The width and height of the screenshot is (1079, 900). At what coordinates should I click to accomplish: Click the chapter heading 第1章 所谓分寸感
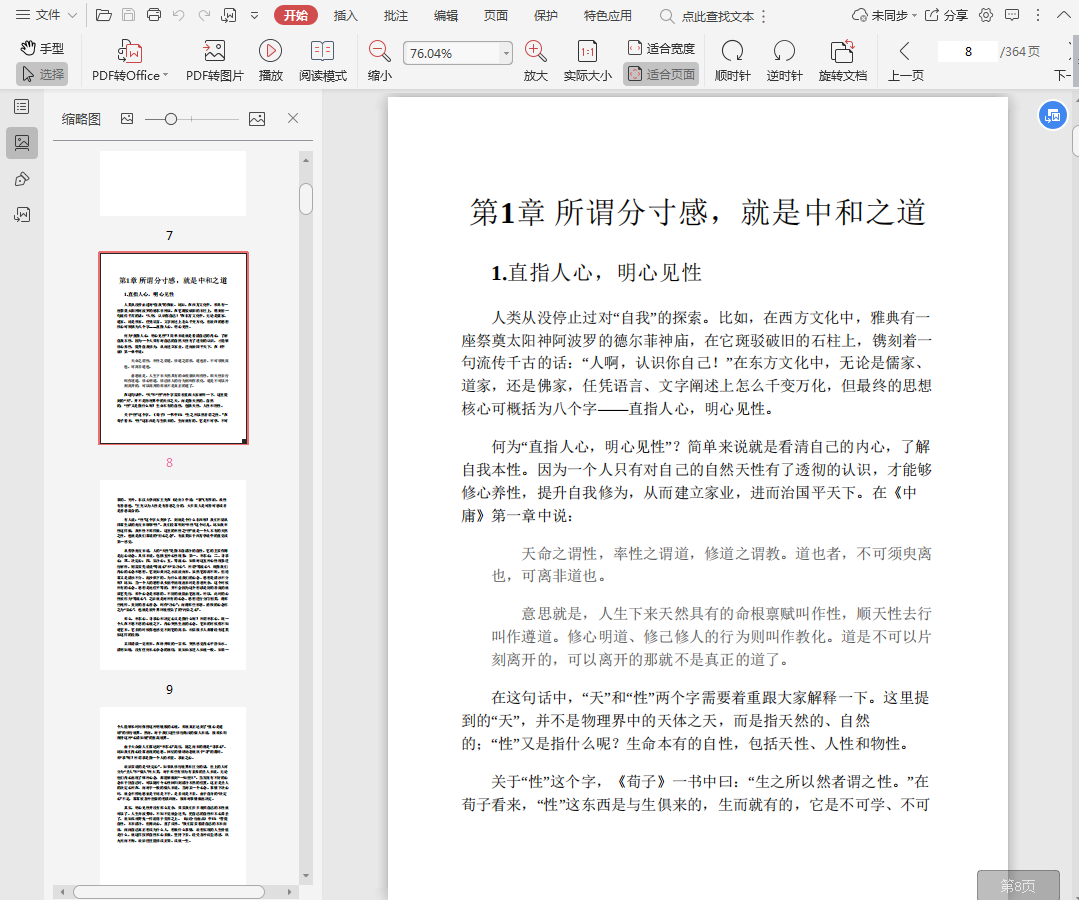pyautogui.click(x=698, y=212)
